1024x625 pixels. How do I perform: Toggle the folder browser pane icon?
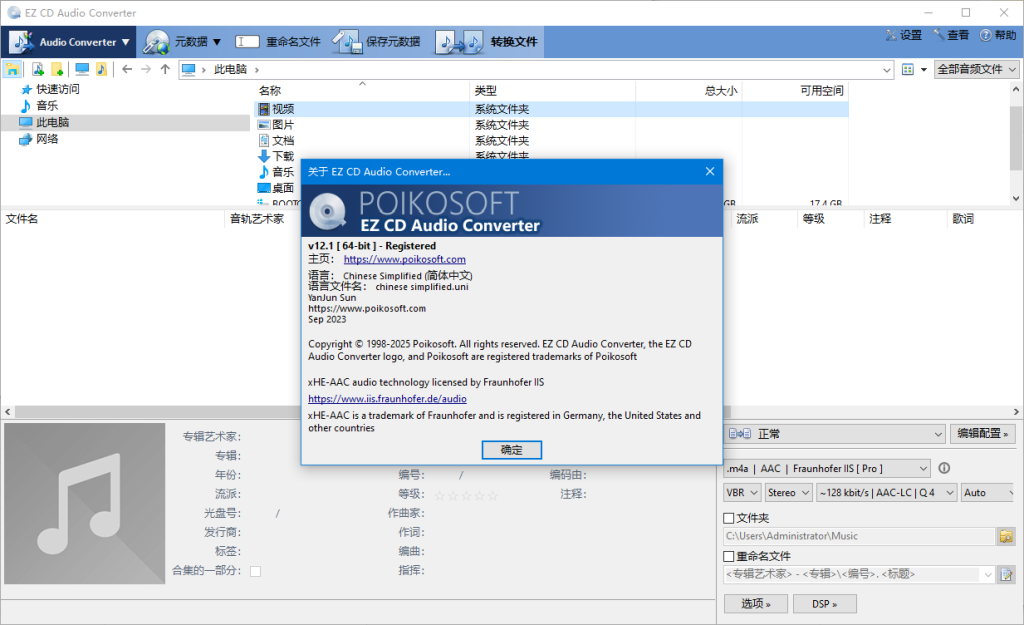point(12,69)
